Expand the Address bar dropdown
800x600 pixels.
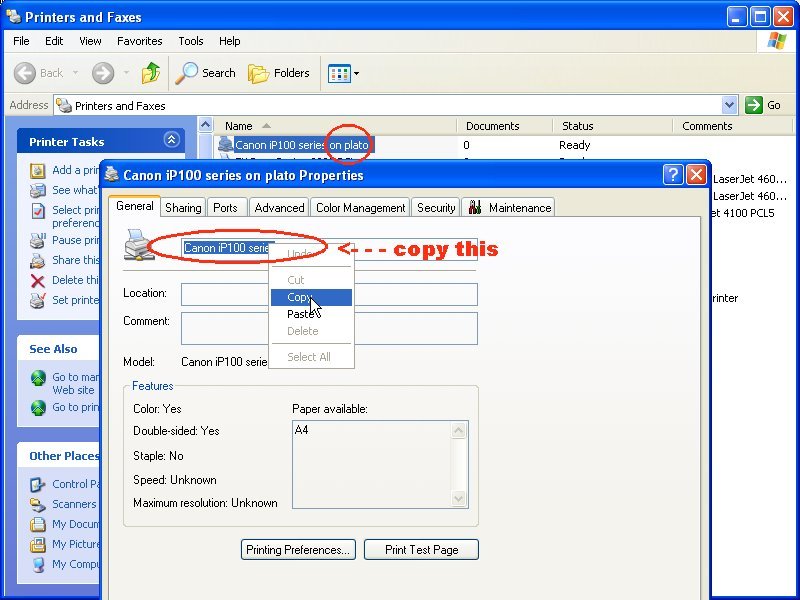pyautogui.click(x=729, y=105)
